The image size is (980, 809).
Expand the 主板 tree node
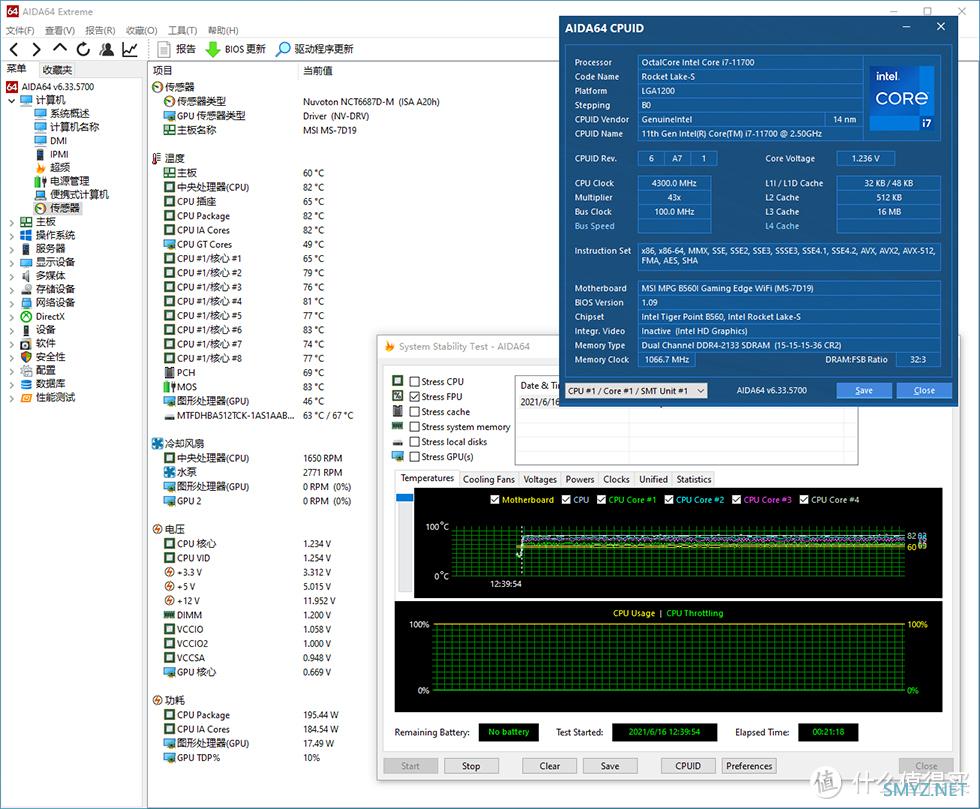click(12, 222)
